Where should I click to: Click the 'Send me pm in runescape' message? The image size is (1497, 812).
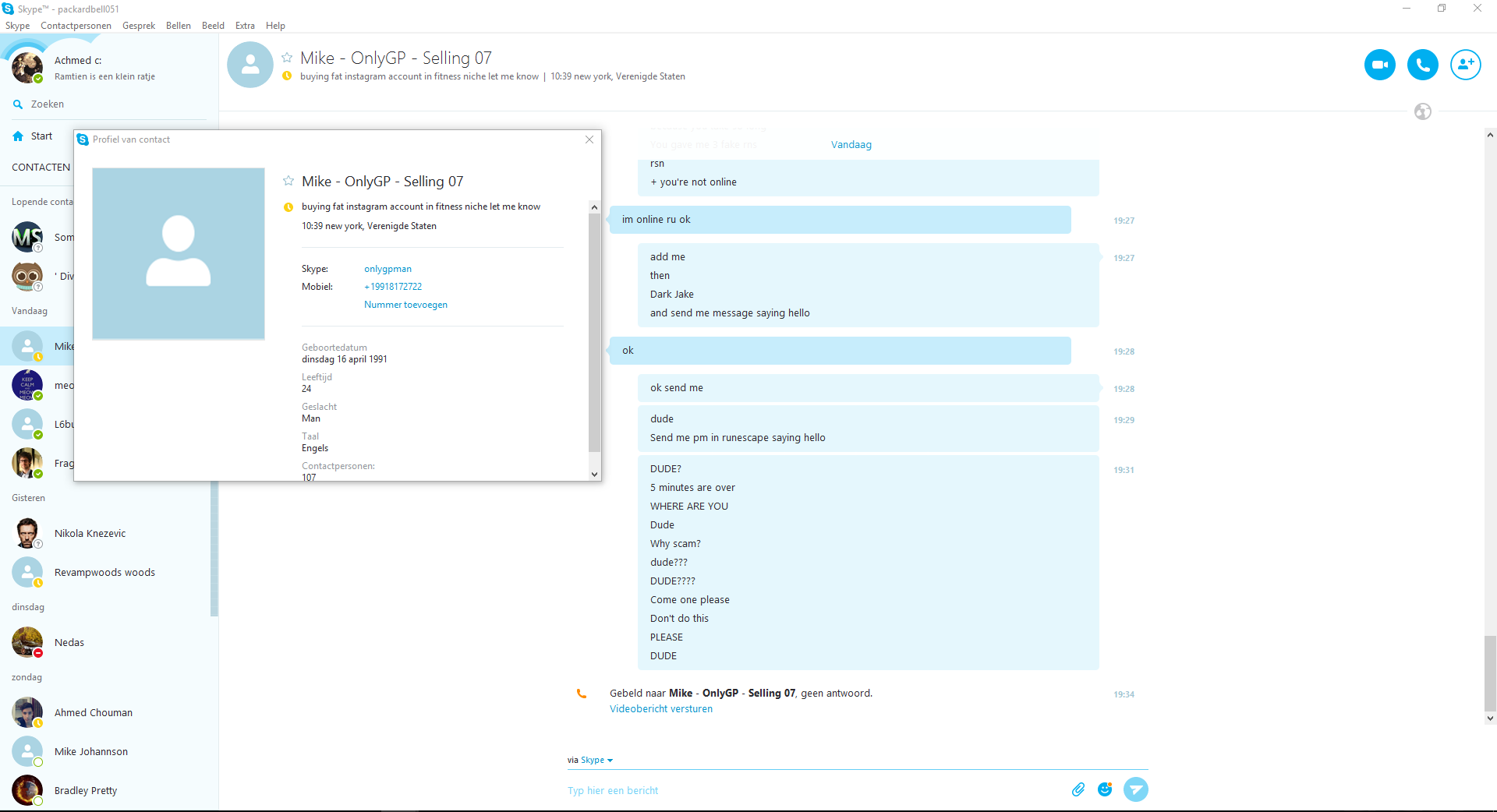point(738,438)
